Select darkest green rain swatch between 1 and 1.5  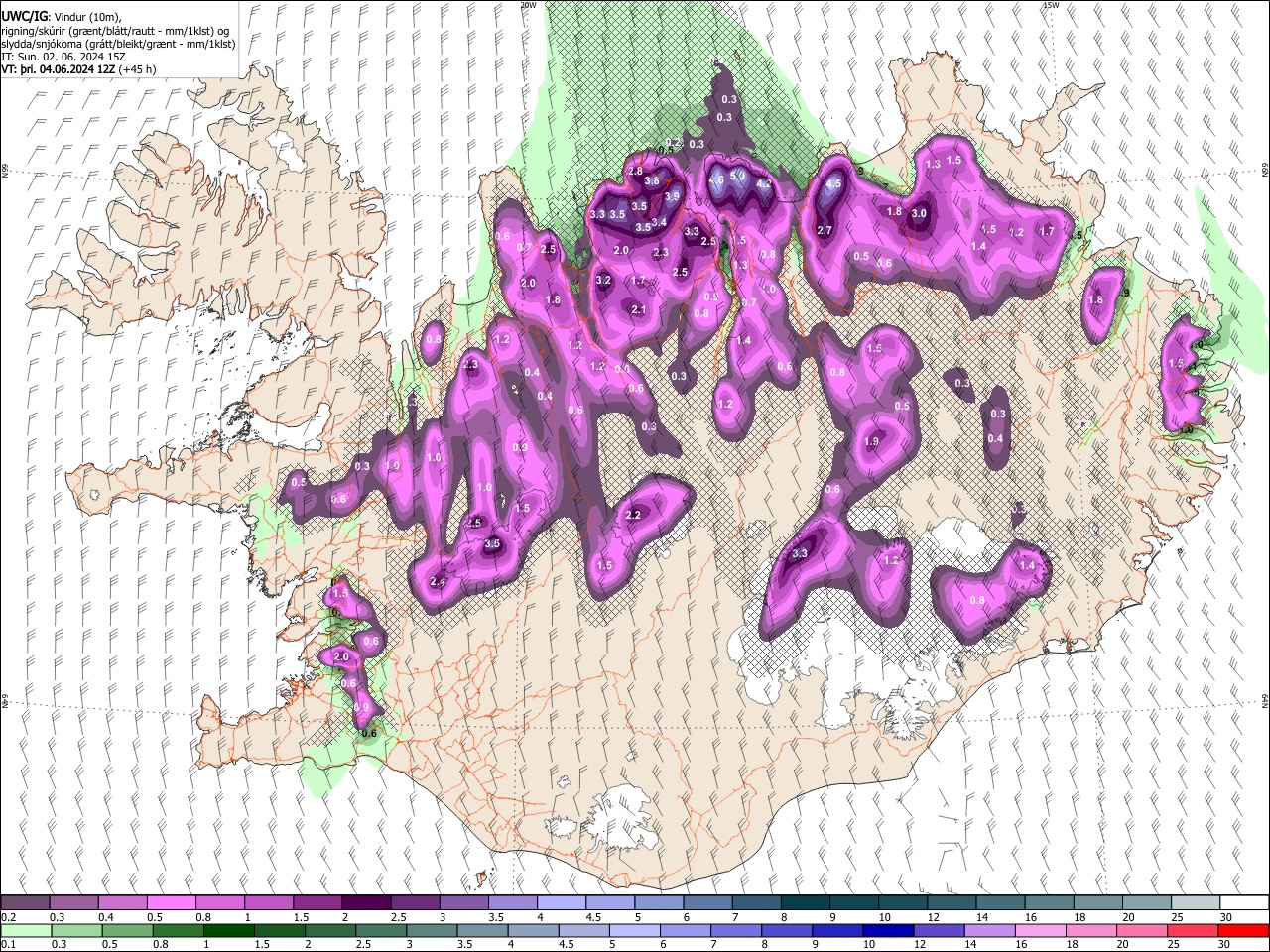pos(229,931)
